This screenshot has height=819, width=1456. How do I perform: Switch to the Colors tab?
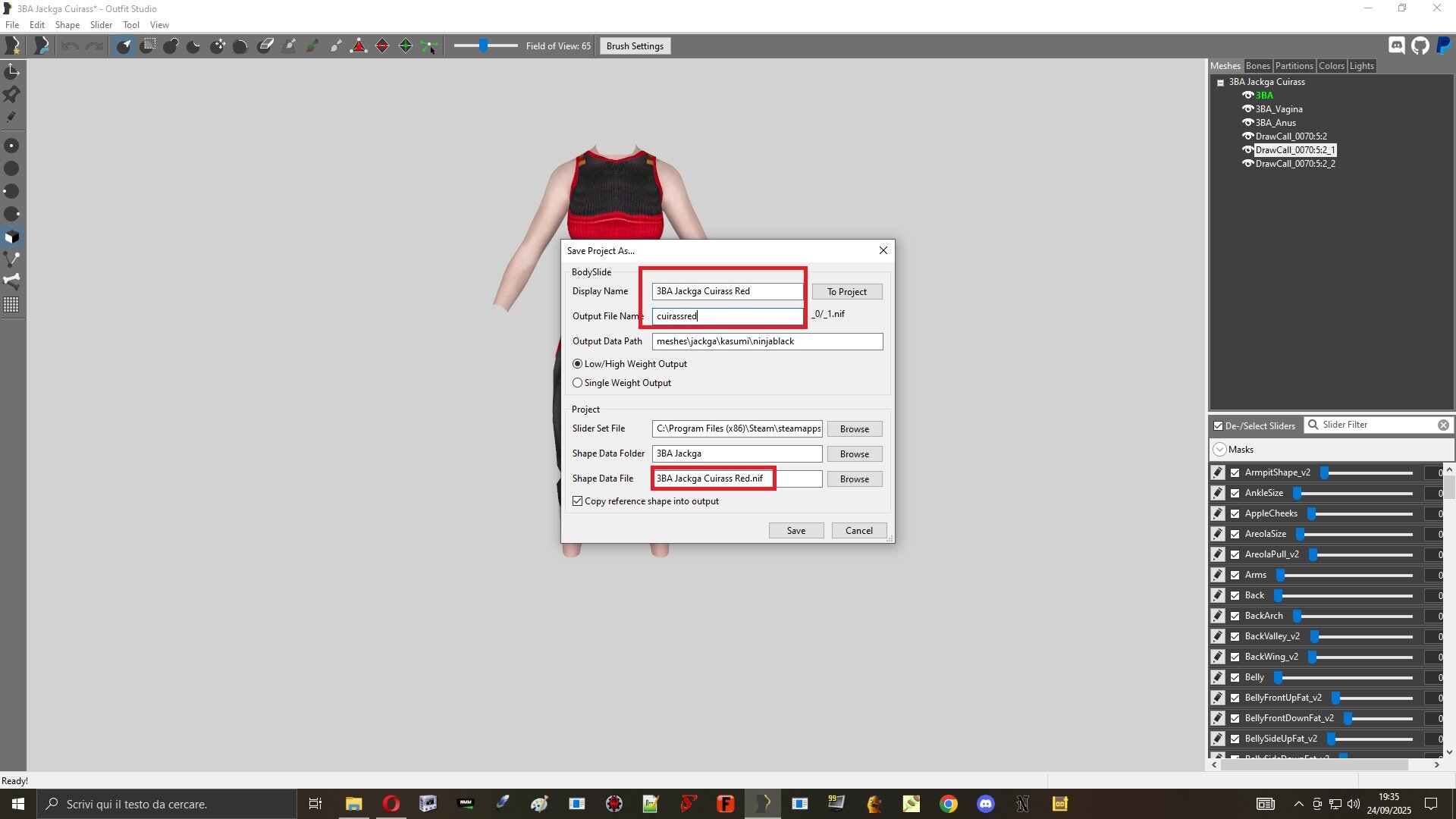coord(1331,66)
